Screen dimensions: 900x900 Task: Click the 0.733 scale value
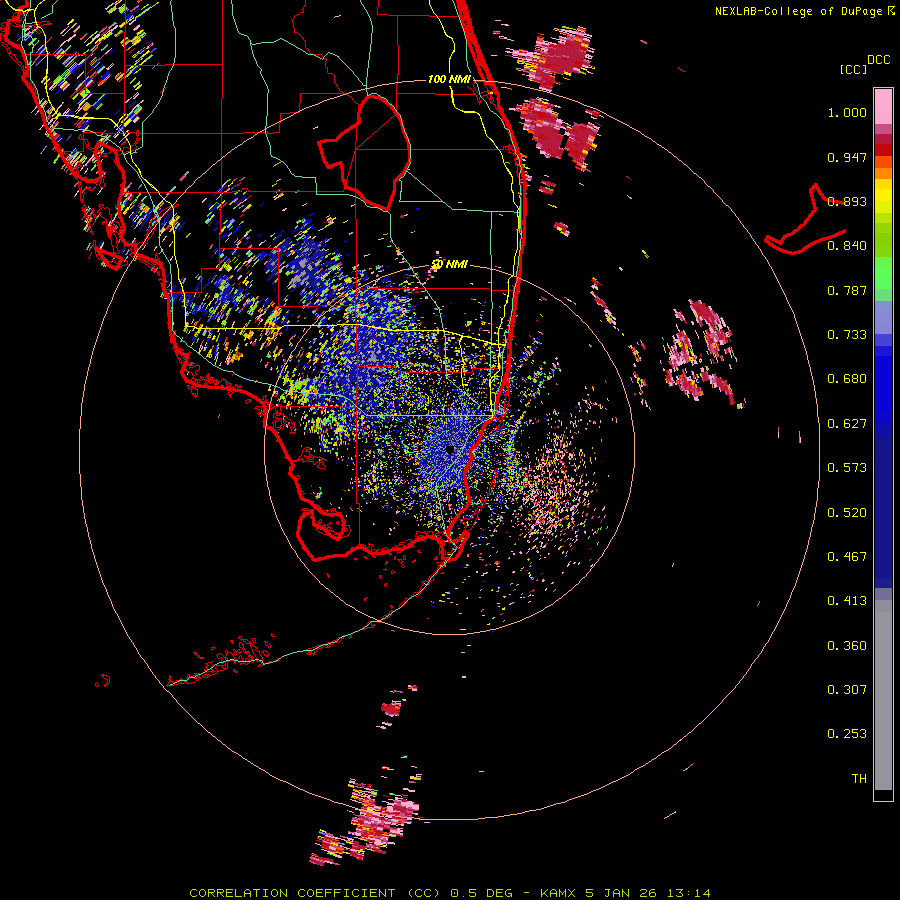point(847,335)
